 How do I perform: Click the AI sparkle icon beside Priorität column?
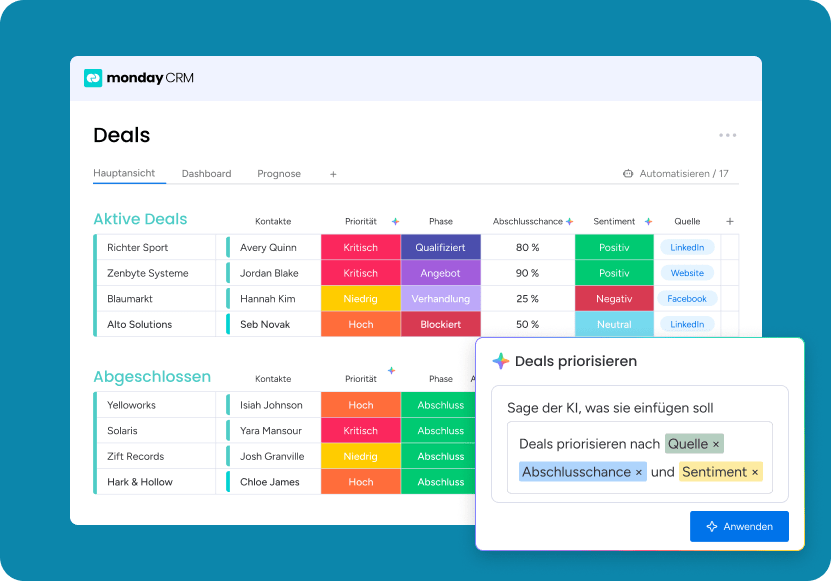coord(395,222)
